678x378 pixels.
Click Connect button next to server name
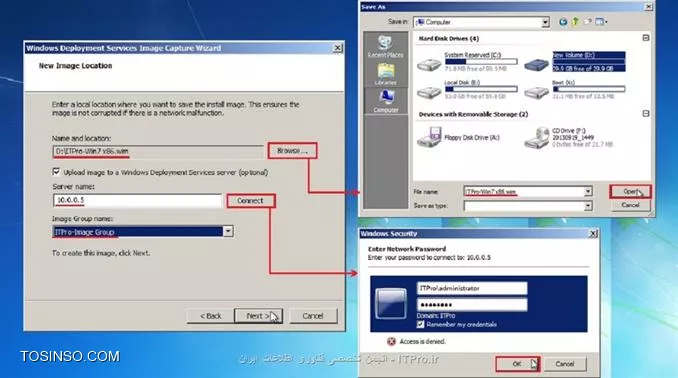250,201
